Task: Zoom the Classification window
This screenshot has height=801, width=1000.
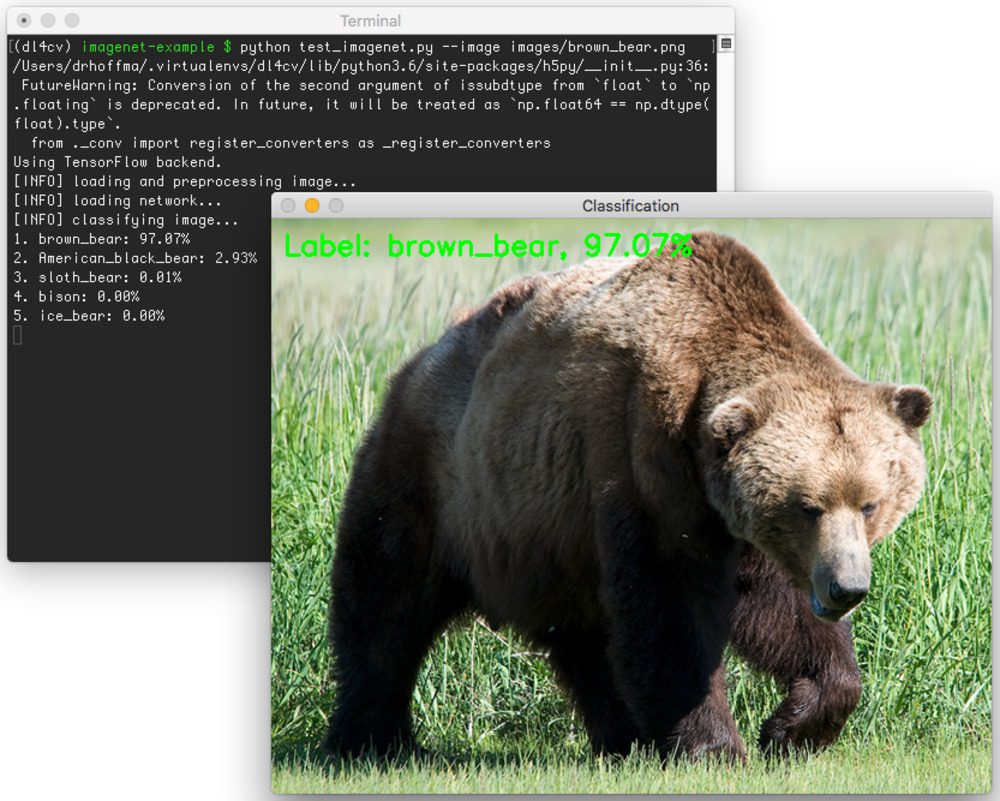Action: [336, 205]
